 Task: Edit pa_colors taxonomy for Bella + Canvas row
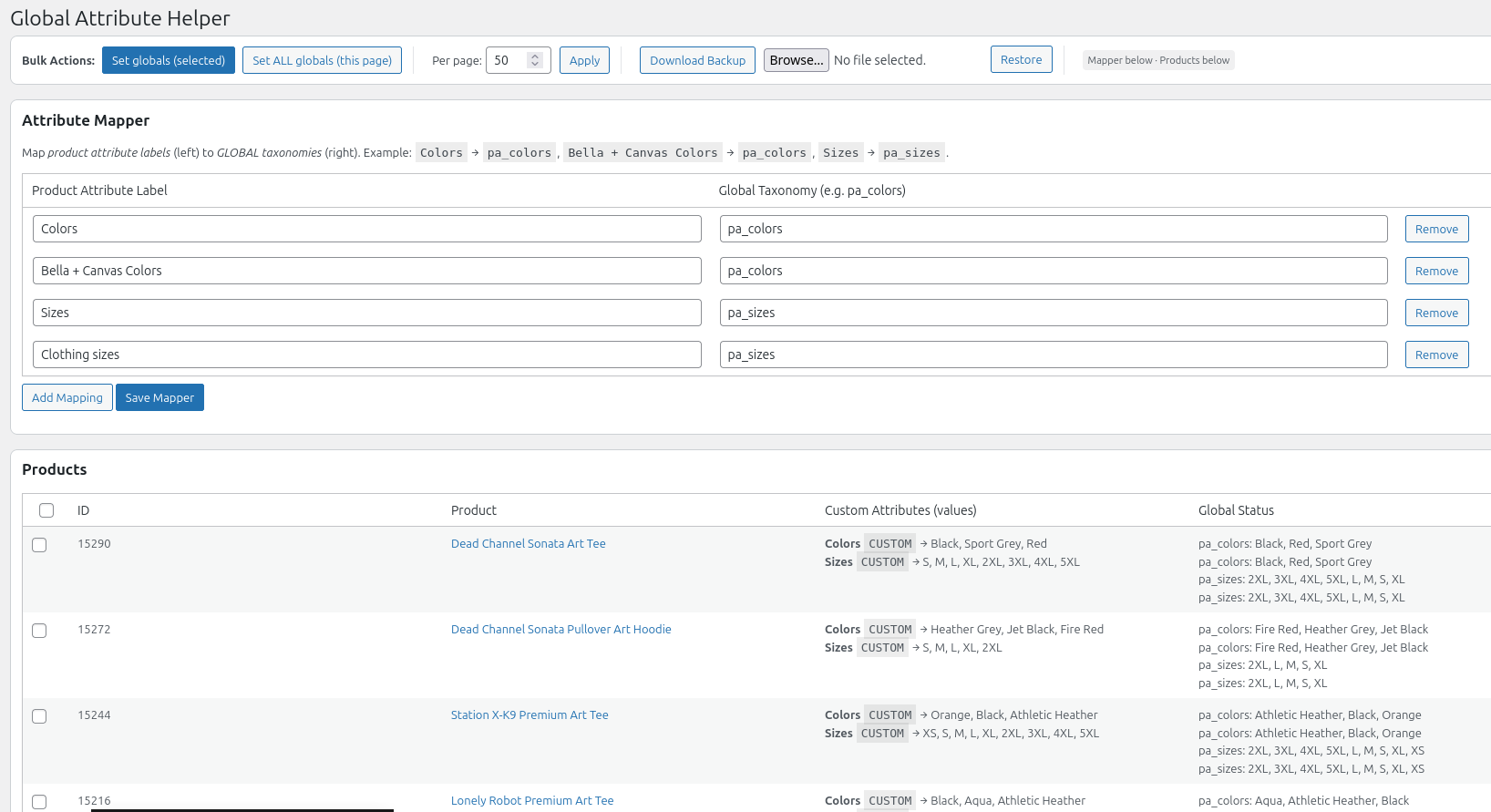1054,271
